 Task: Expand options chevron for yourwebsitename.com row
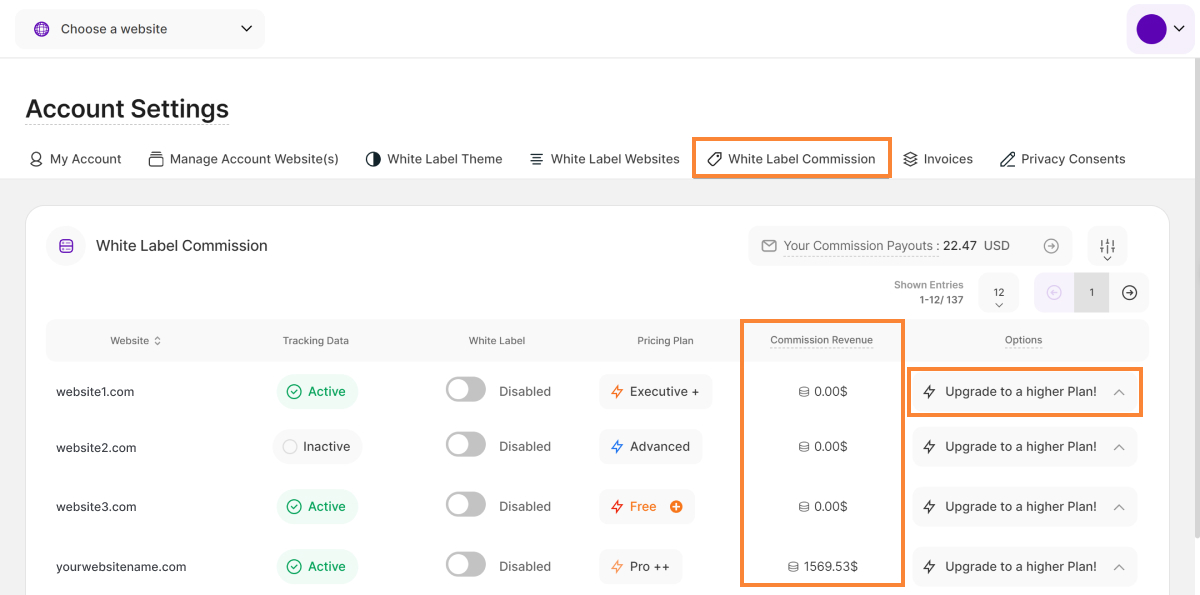coord(1119,567)
